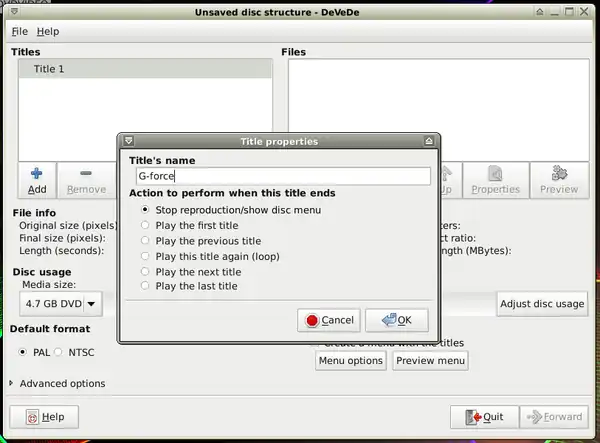Click the Help lifebuoy icon button
Screen dimensions: 600x443
[32, 417]
